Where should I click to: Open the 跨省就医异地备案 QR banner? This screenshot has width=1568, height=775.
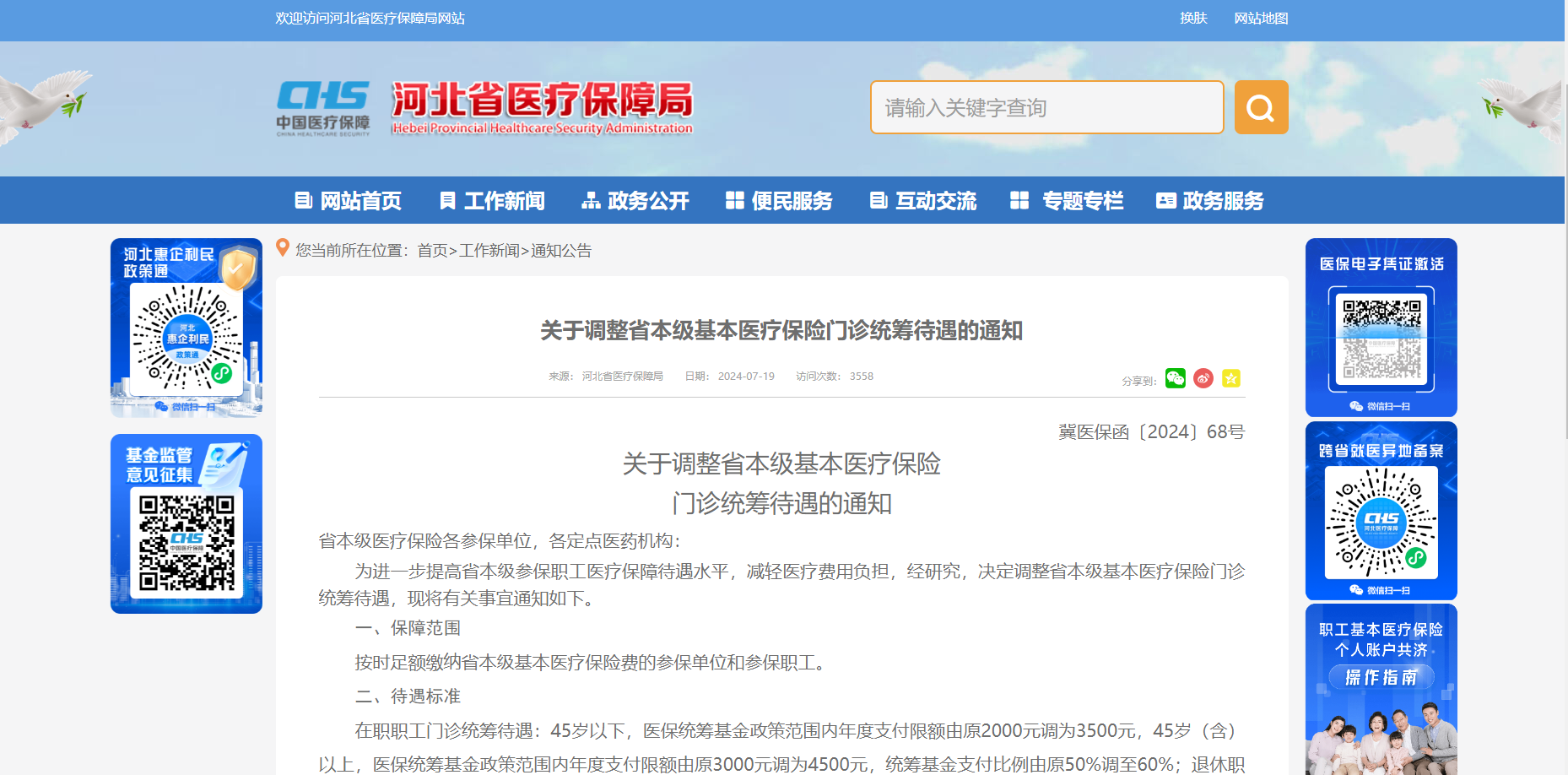tap(1381, 511)
